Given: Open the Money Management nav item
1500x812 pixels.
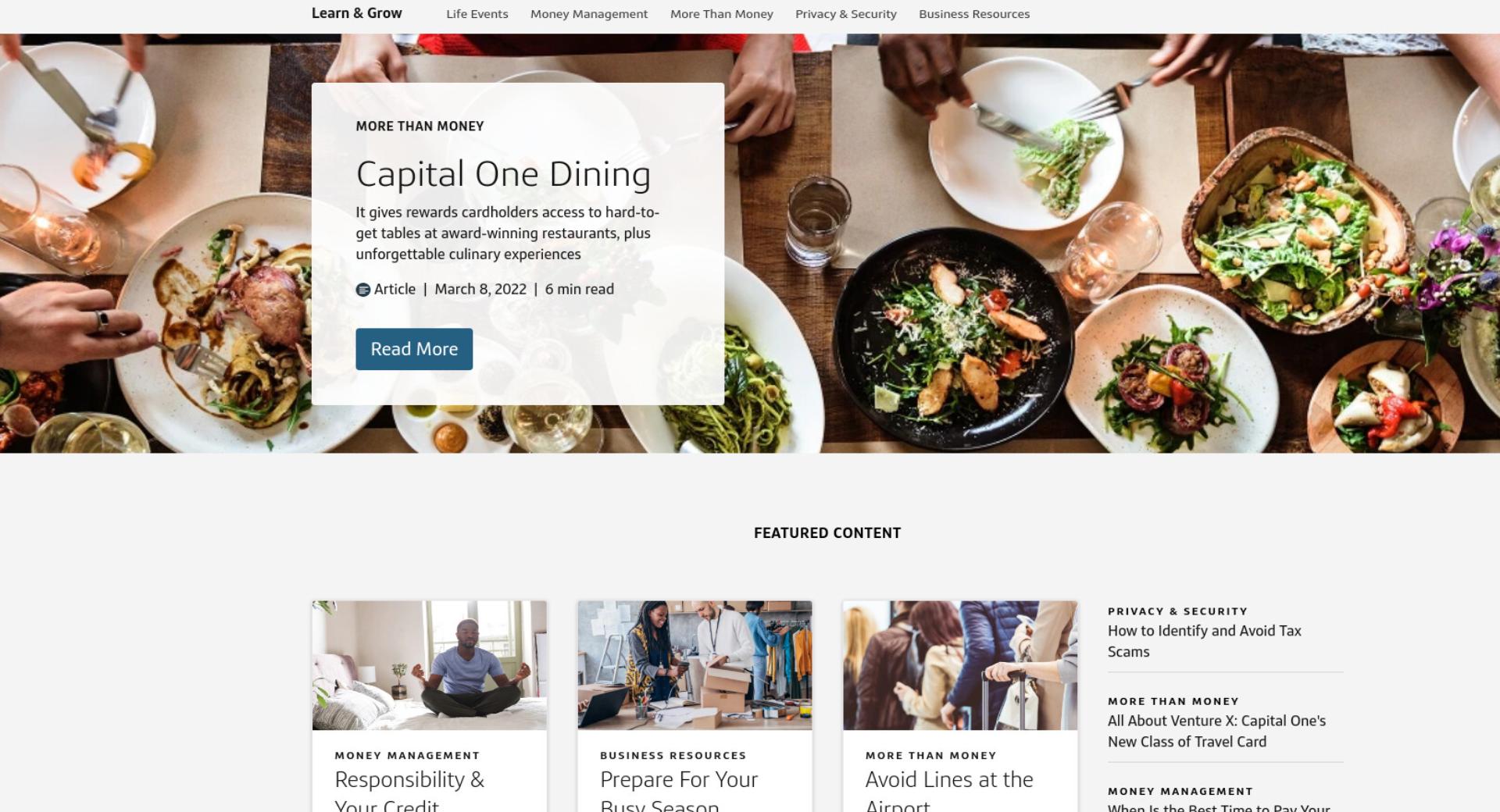Looking at the screenshot, I should pyautogui.click(x=589, y=14).
